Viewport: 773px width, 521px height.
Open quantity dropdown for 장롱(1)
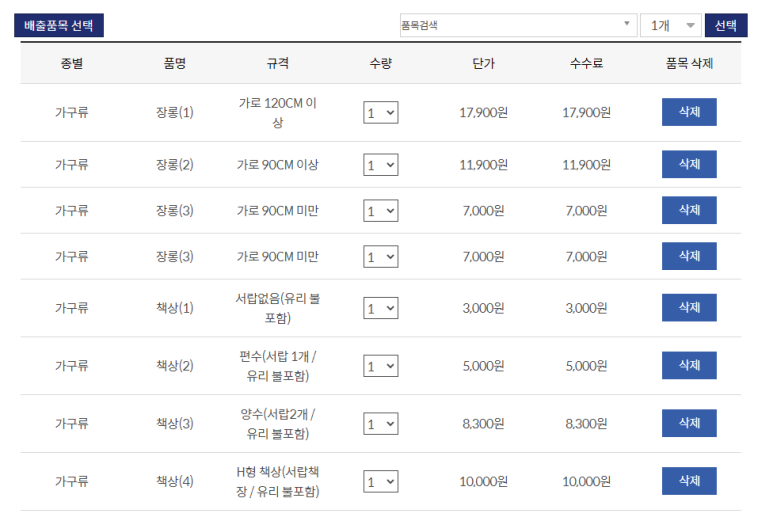tap(381, 113)
